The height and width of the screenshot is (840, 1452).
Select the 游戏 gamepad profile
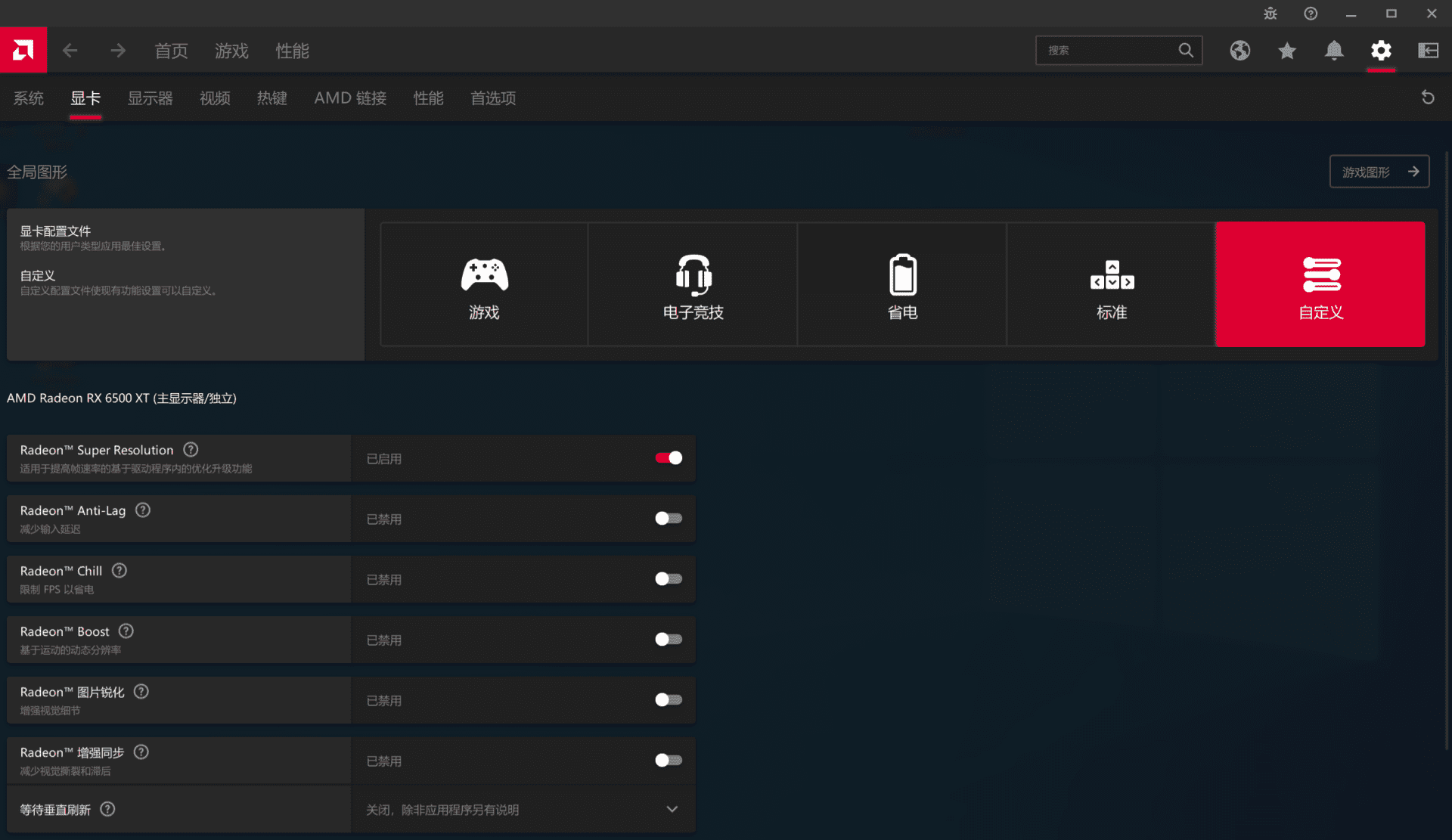point(484,284)
